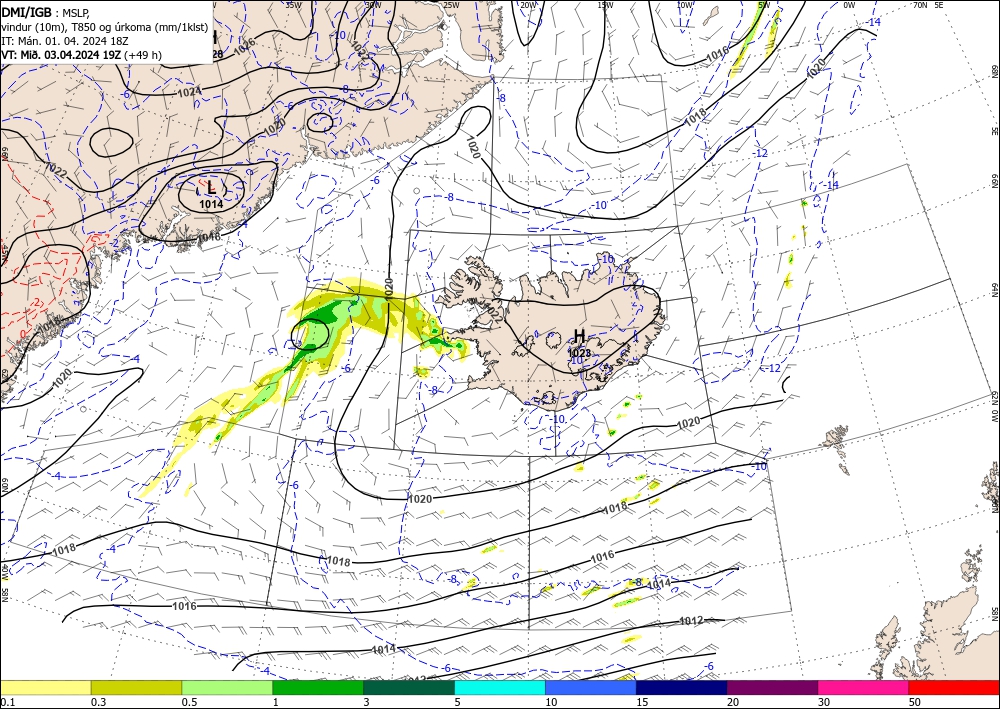This screenshot has height=709, width=1000.
Task: Click the '0.1' legend scale label
Action: (x=7, y=702)
